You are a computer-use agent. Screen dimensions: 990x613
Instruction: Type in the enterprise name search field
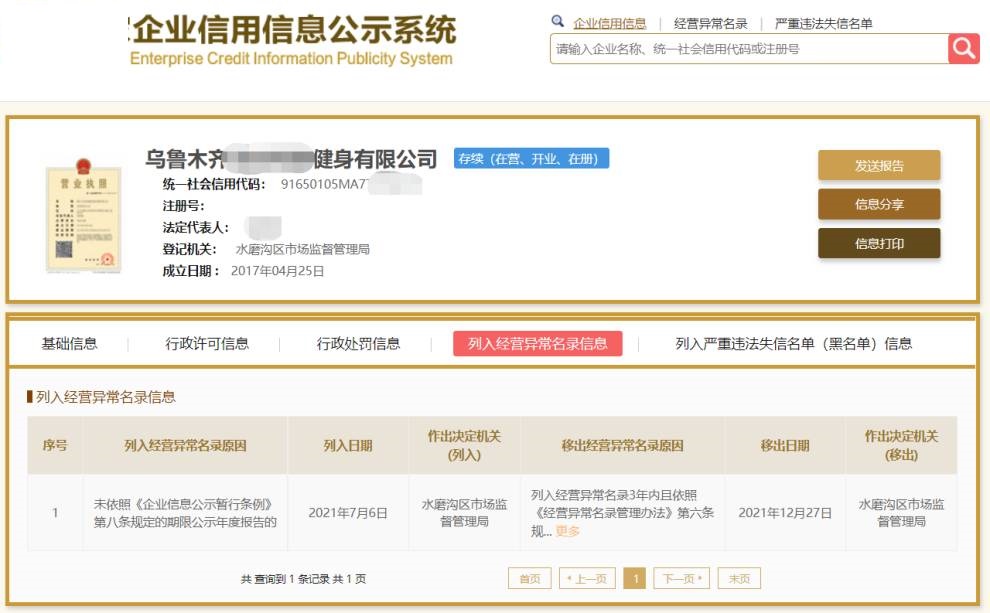pyautogui.click(x=748, y=48)
